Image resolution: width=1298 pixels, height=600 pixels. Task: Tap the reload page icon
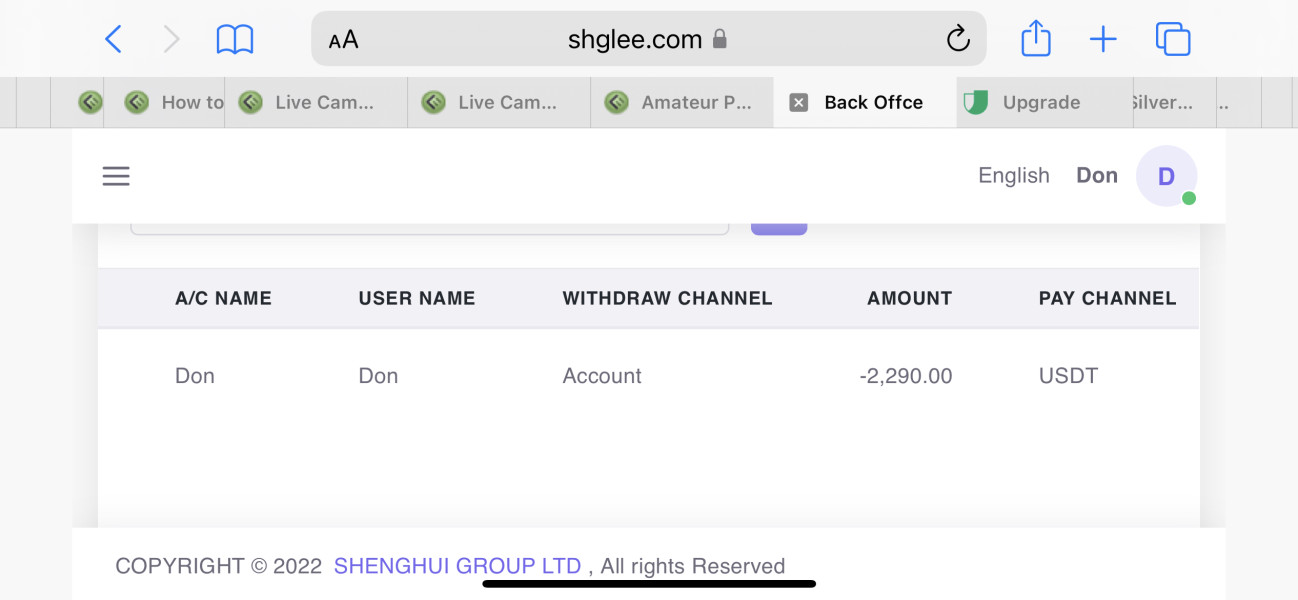coord(957,40)
